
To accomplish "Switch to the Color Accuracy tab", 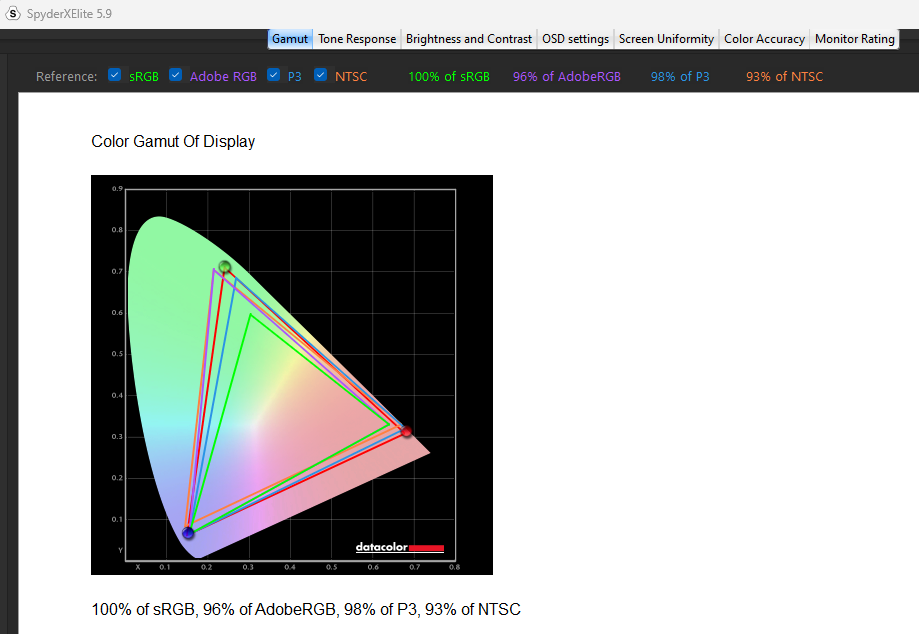I will (764, 39).
